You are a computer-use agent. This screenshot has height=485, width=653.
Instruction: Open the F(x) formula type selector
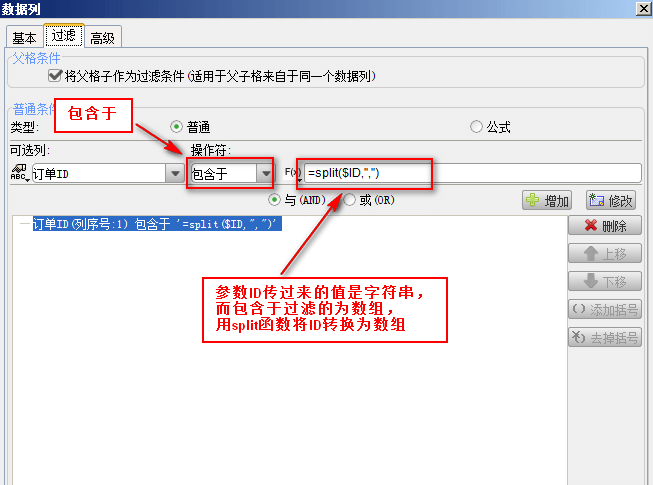pos(293,173)
